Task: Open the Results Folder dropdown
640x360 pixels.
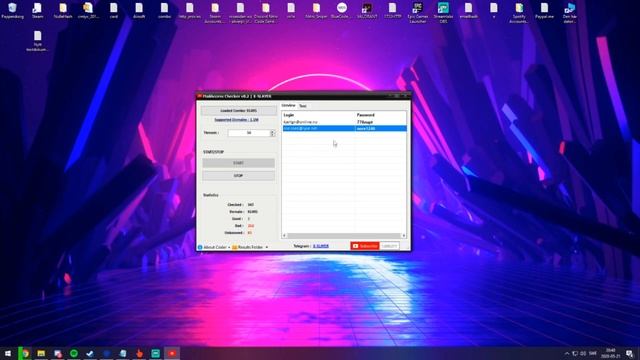Action: (x=250, y=247)
